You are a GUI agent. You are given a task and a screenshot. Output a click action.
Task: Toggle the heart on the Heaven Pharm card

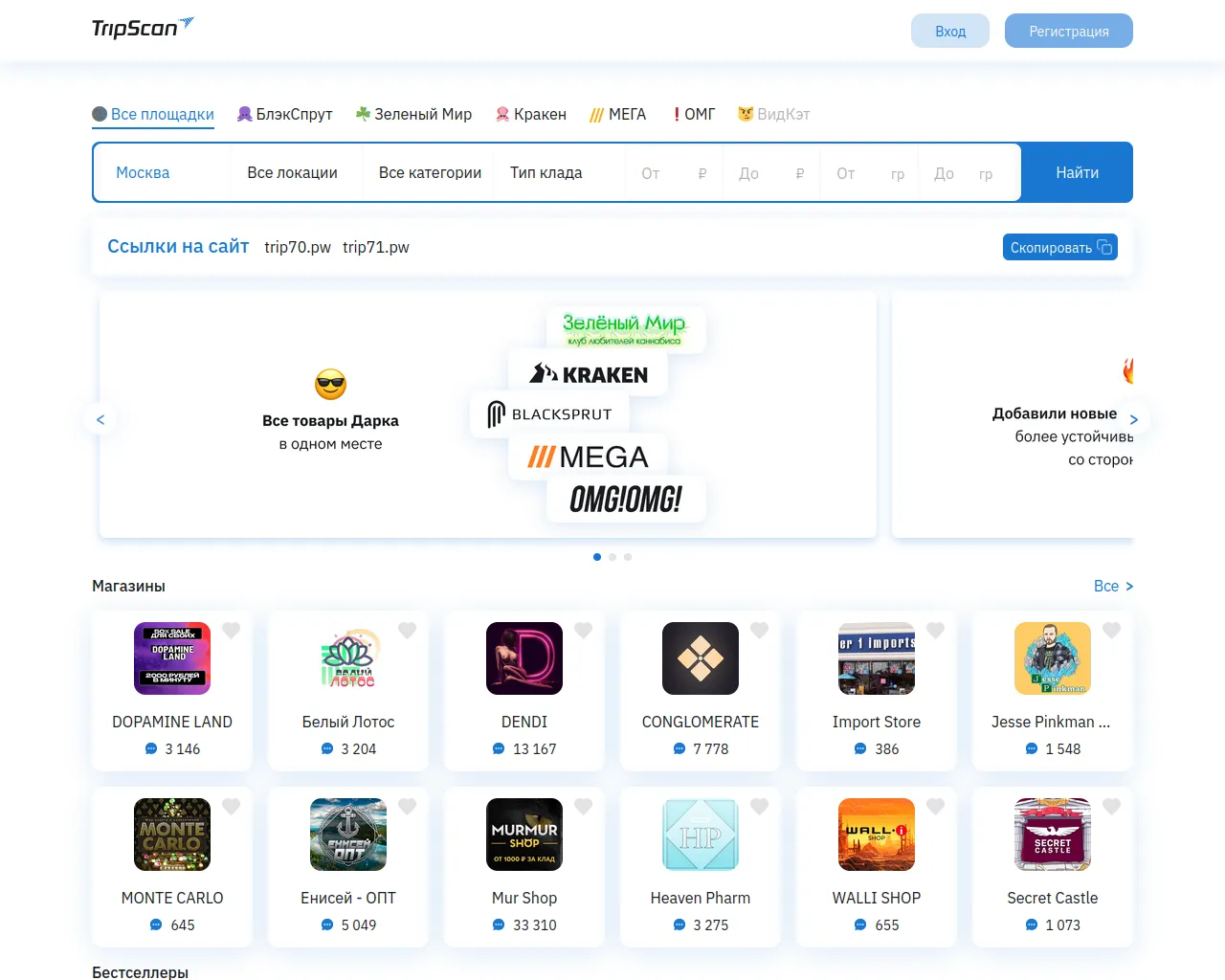[760, 806]
